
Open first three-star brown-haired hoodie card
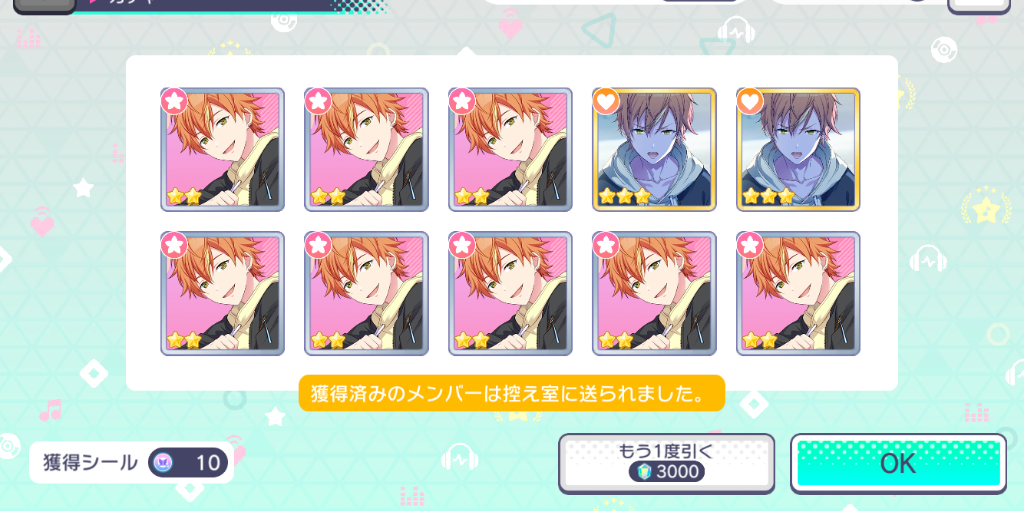pyautogui.click(x=654, y=150)
